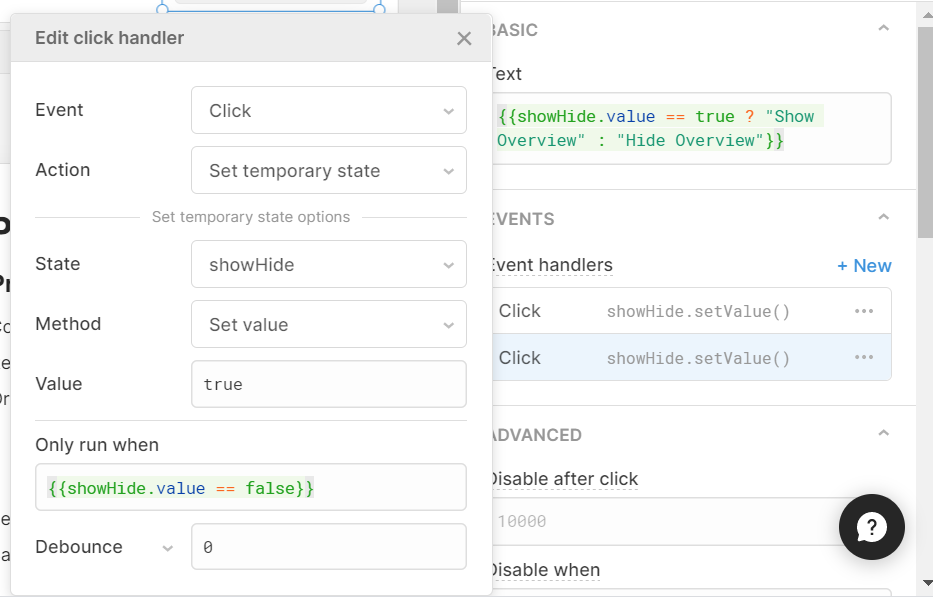Open the help chat bubble

point(872,527)
